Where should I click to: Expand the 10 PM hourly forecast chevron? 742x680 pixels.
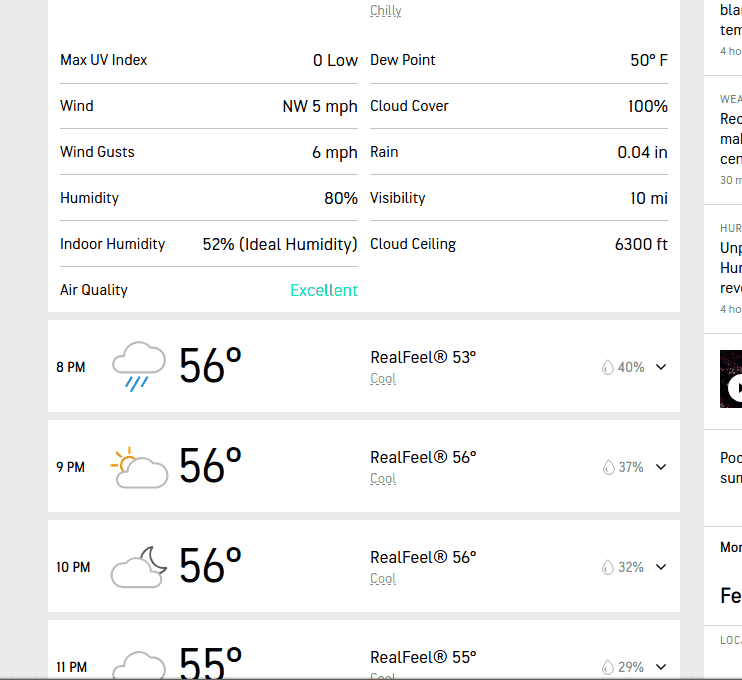click(x=661, y=566)
